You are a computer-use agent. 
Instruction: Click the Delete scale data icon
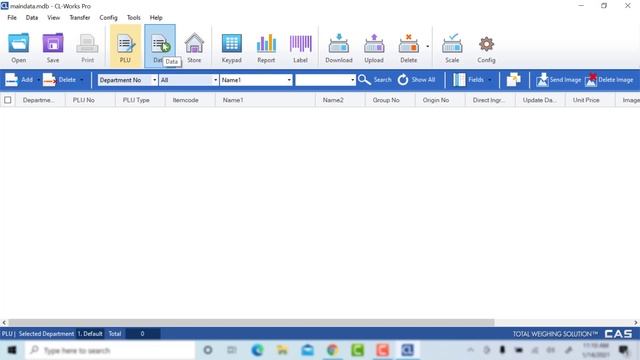(x=409, y=47)
